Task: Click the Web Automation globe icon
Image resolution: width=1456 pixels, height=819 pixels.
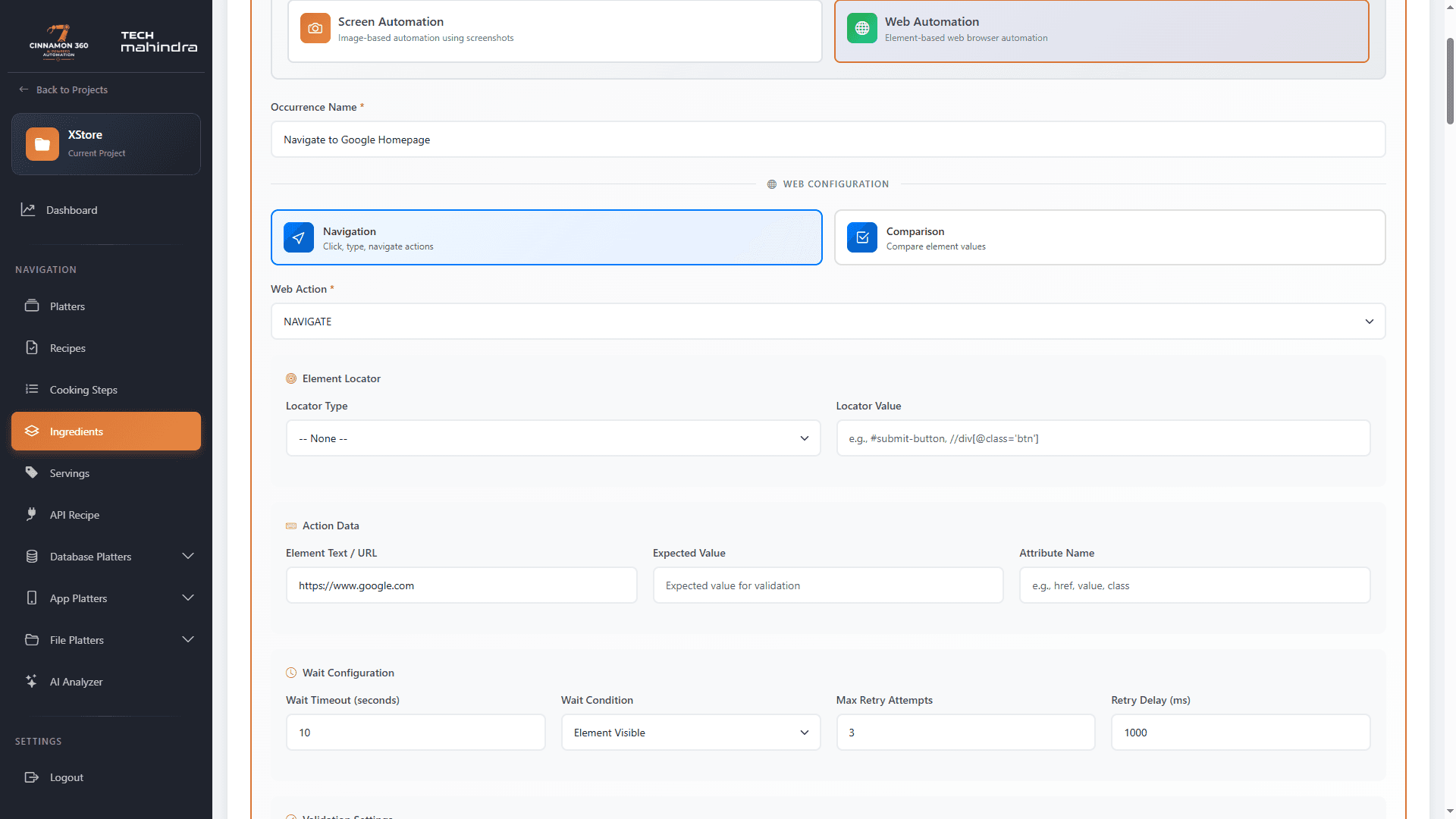Action: [862, 28]
